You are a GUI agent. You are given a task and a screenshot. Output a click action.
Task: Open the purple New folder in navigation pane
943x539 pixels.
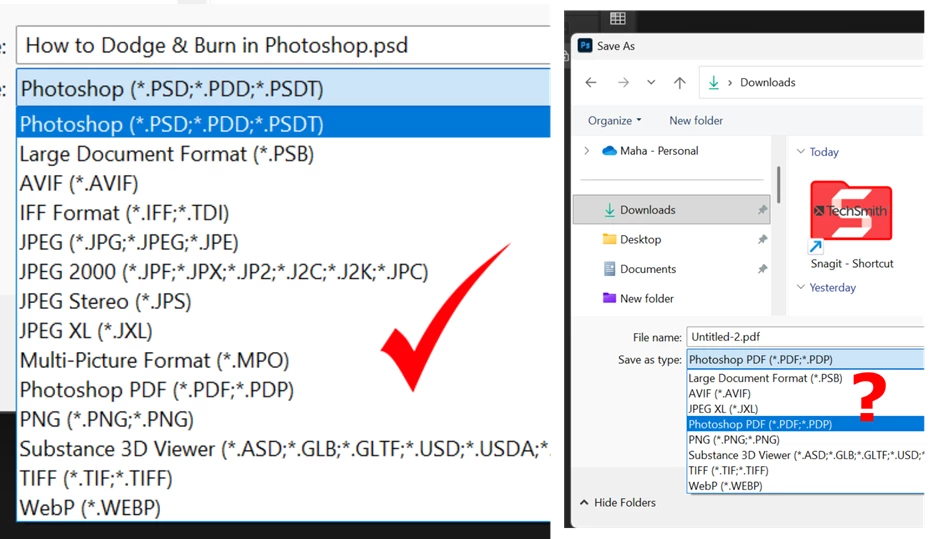pyautogui.click(x=647, y=298)
